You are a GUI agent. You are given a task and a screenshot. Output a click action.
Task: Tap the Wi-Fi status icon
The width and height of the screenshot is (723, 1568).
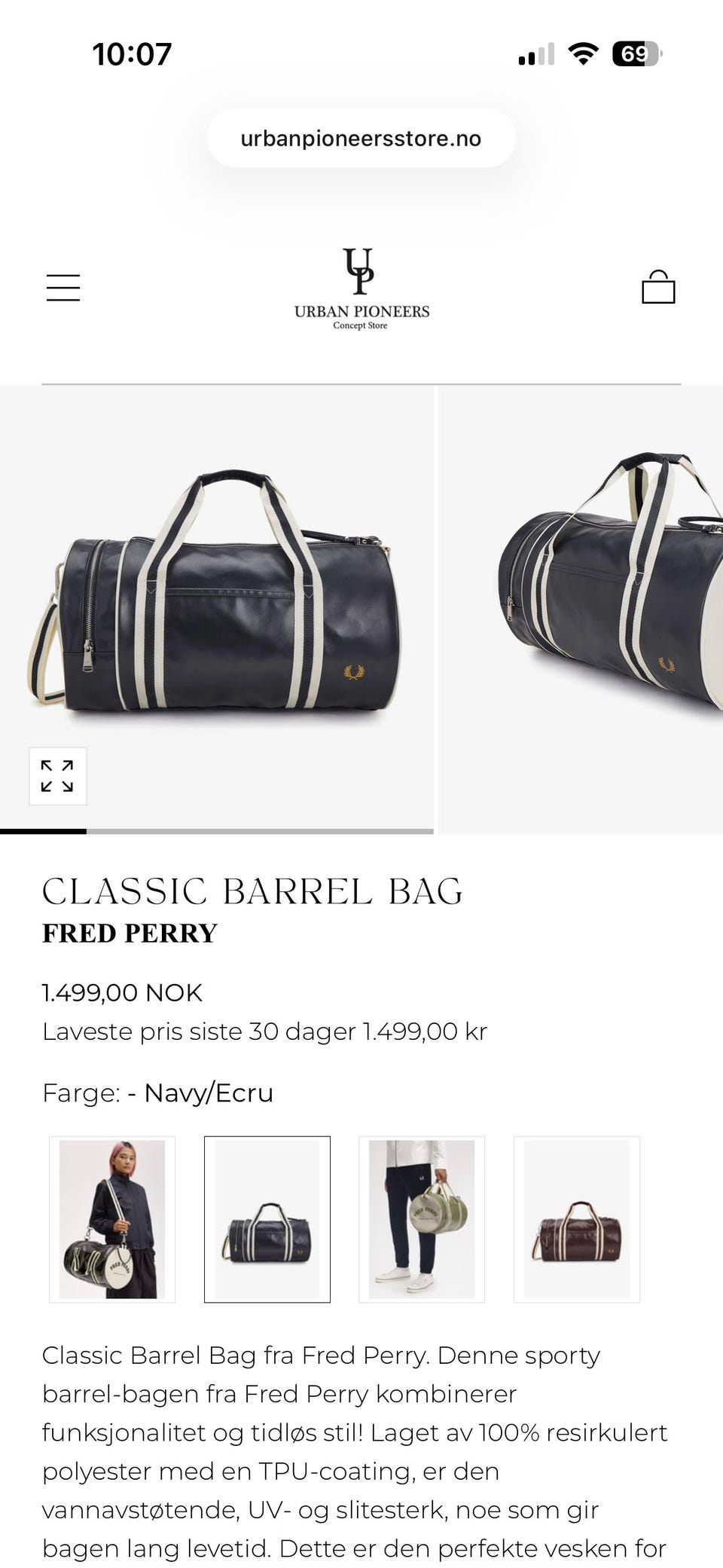pos(583,53)
